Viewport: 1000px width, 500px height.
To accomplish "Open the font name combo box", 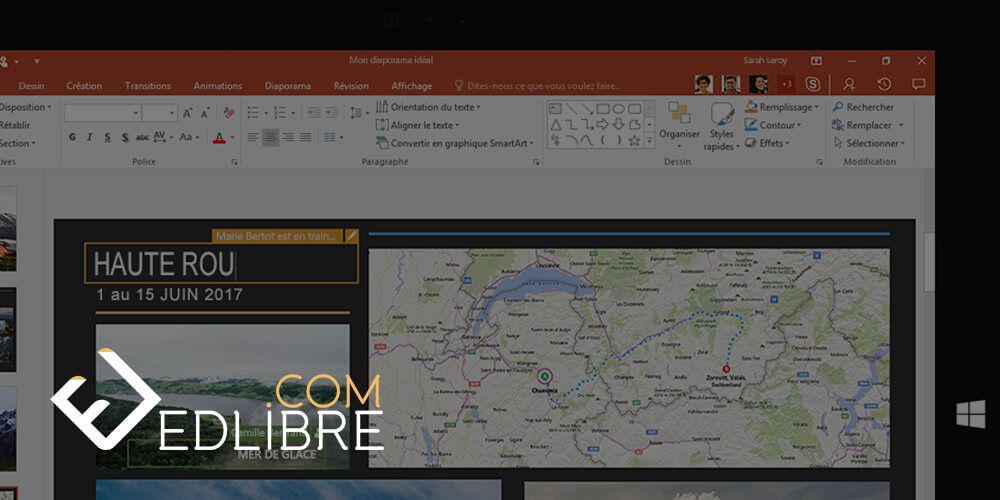I will pos(103,114).
